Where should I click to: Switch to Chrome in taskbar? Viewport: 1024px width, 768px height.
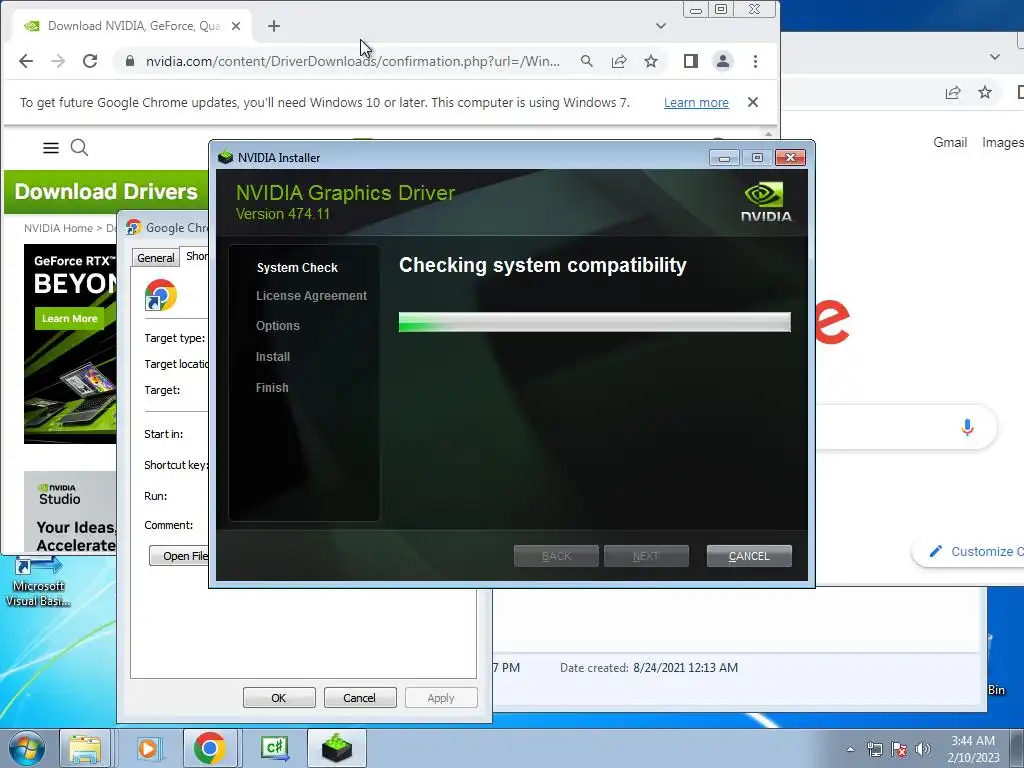(210, 748)
